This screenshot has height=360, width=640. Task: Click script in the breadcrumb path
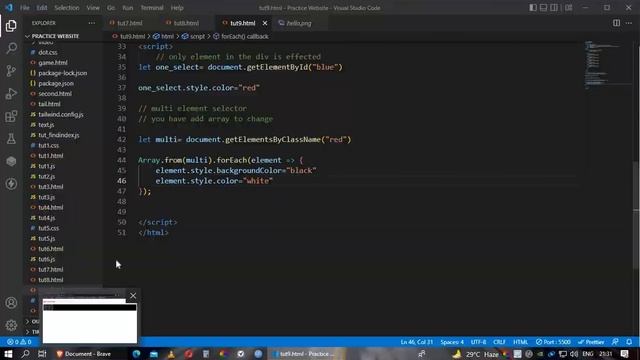click(198, 36)
